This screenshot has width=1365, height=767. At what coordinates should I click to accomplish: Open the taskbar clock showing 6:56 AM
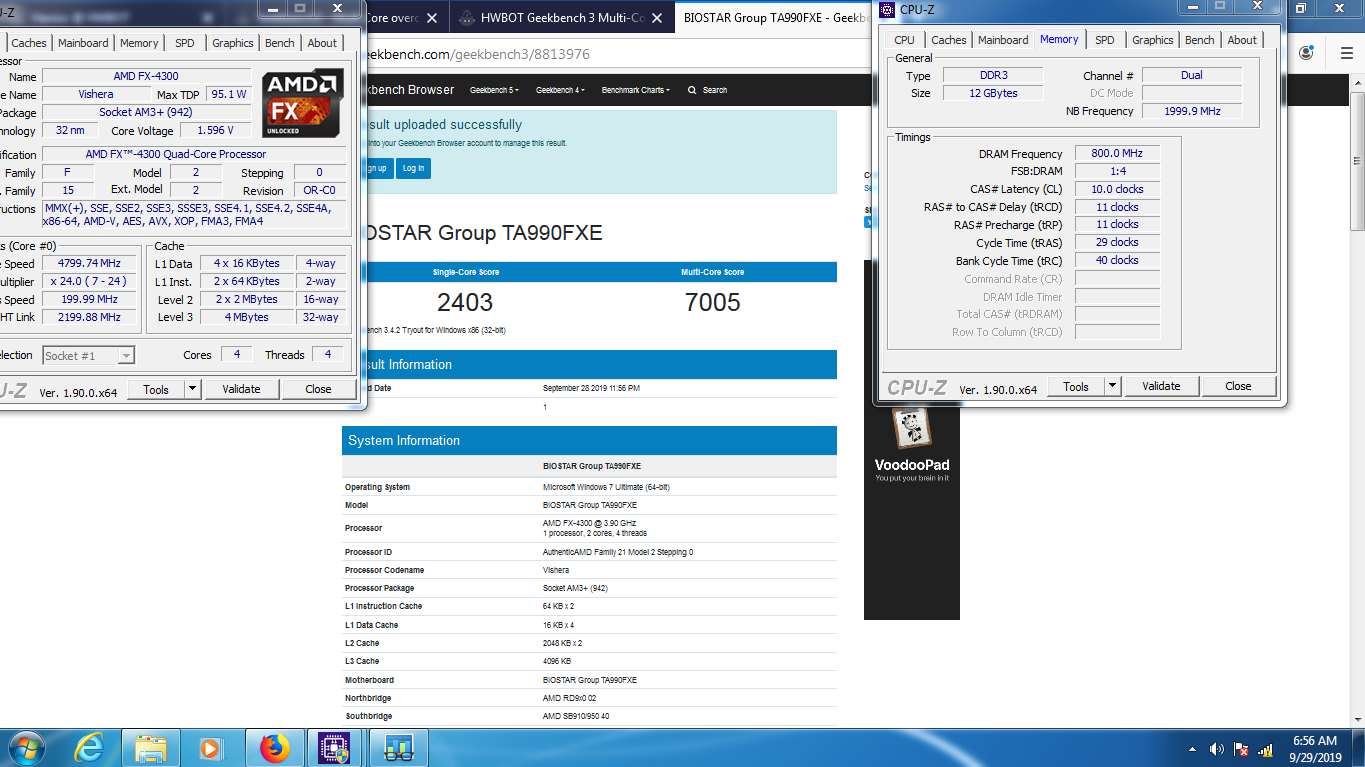coord(1315,749)
